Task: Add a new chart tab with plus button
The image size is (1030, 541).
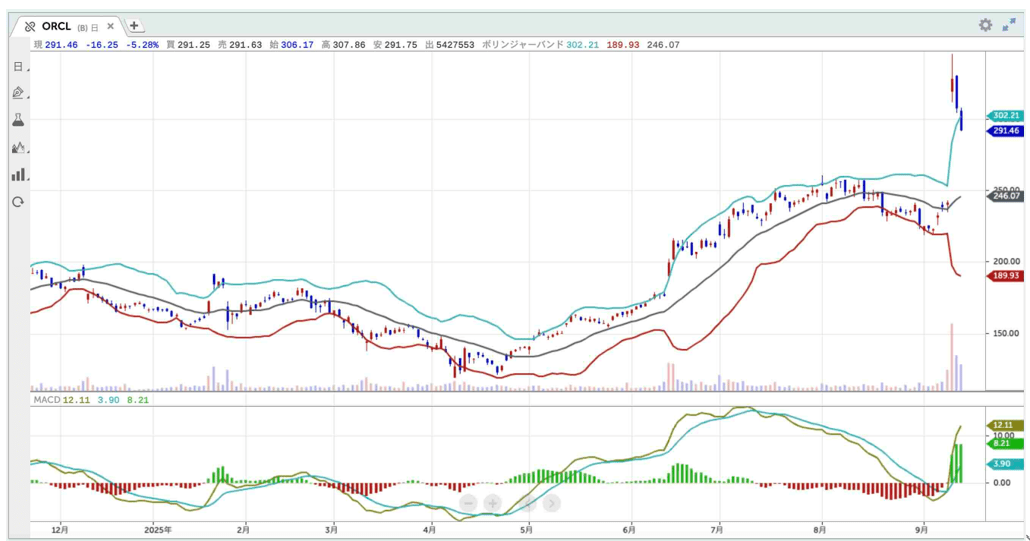Action: [134, 26]
